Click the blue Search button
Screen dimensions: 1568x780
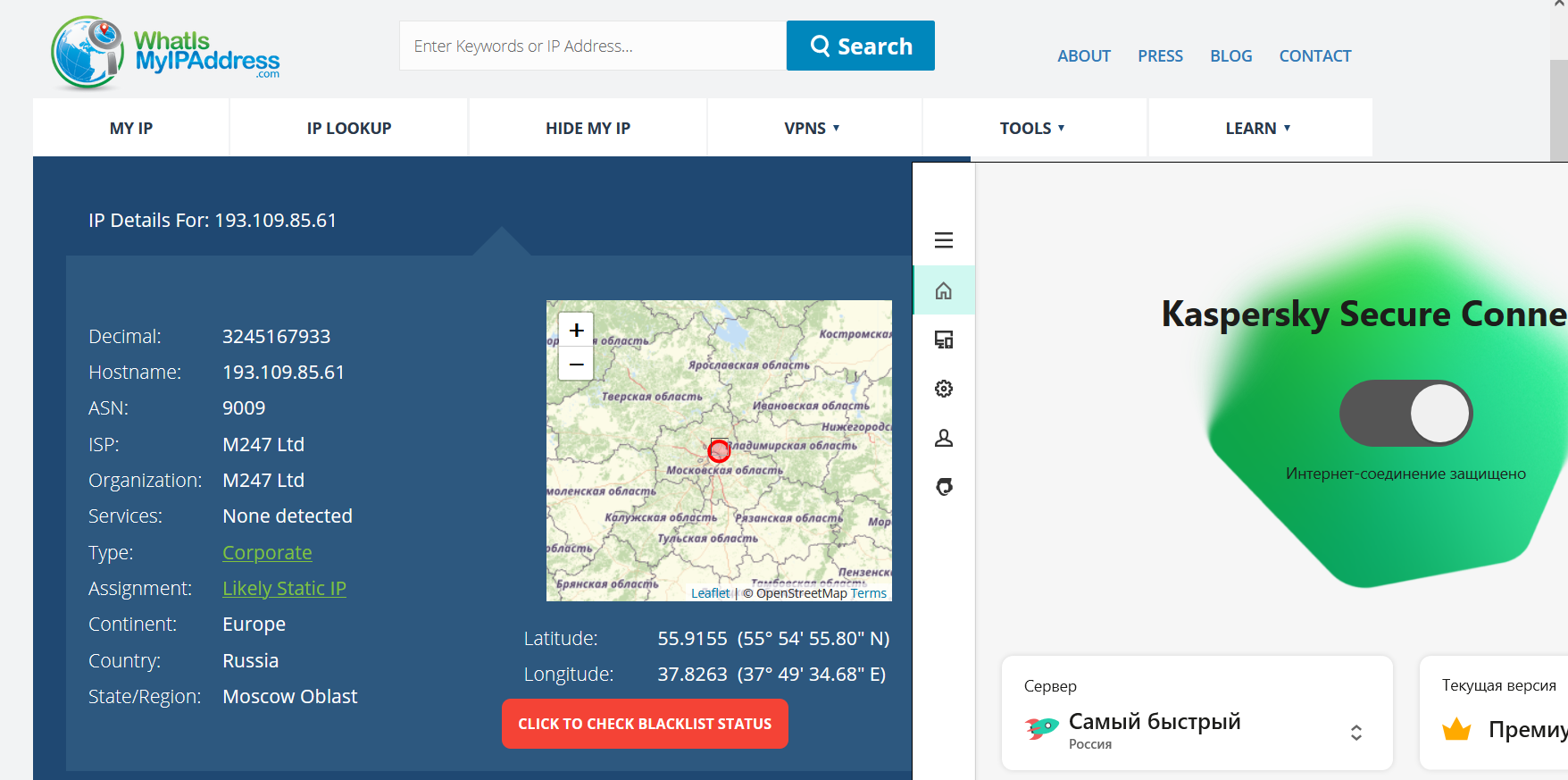pos(861,46)
